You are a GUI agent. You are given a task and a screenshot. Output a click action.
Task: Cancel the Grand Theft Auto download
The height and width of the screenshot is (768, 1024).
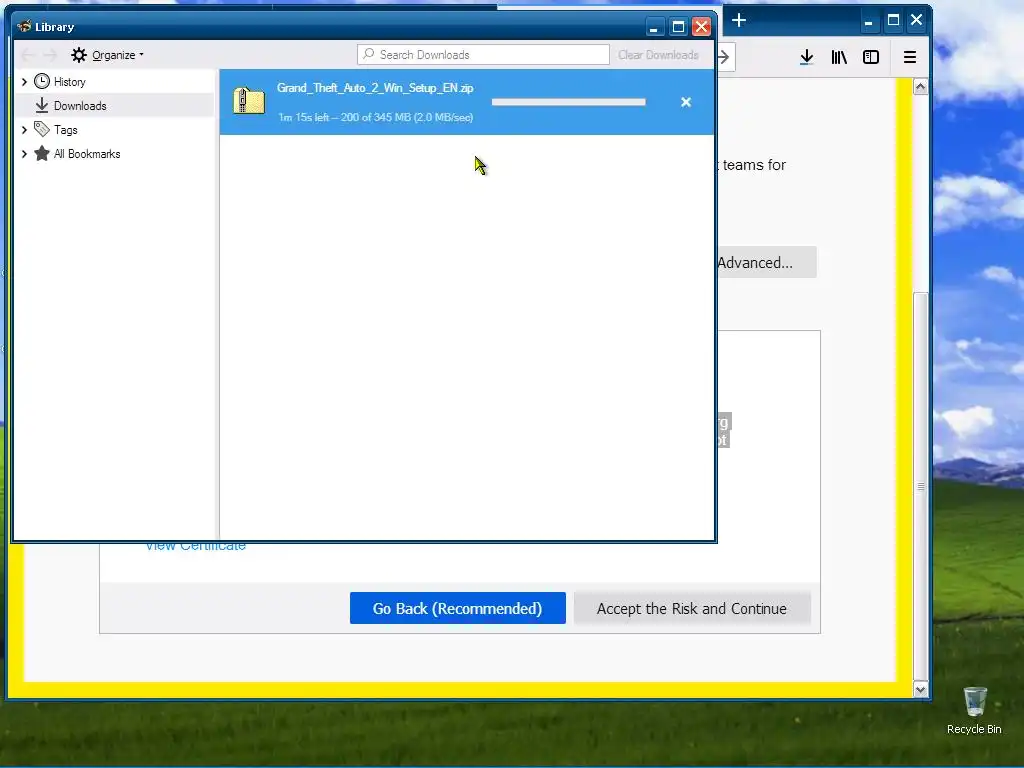686,102
